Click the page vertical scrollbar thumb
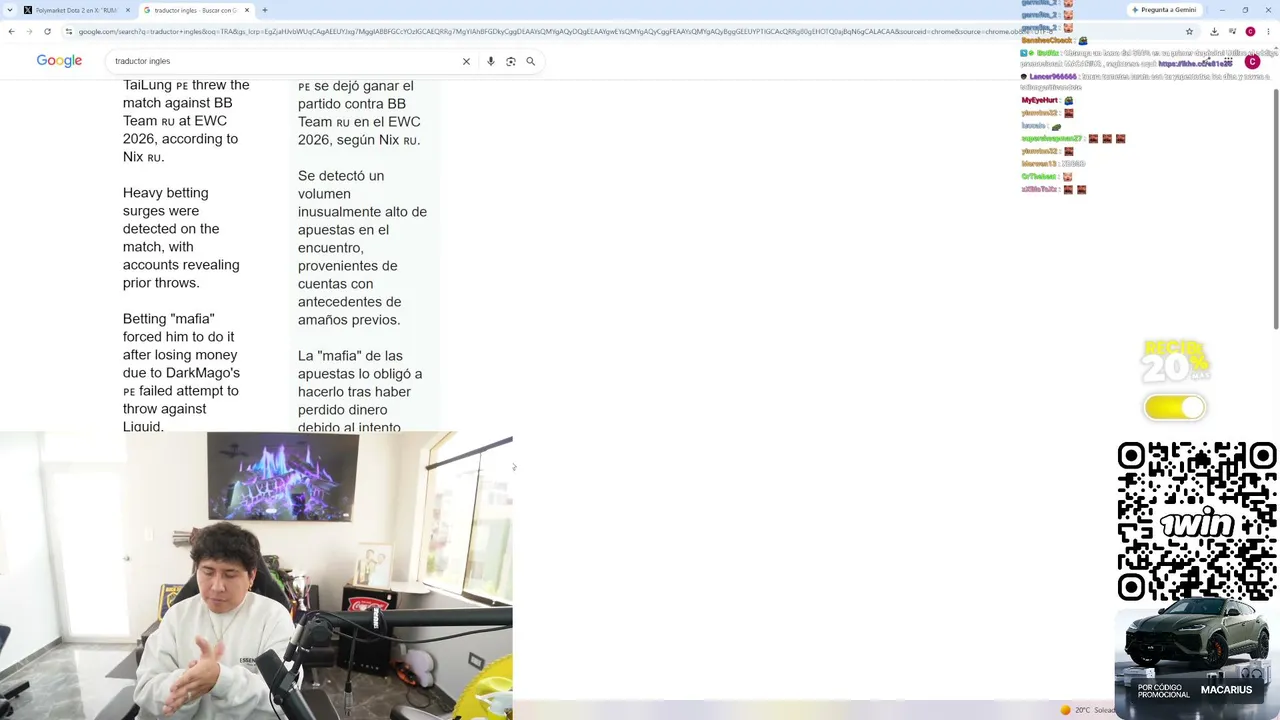The height and width of the screenshot is (720, 1280). click(1275, 208)
